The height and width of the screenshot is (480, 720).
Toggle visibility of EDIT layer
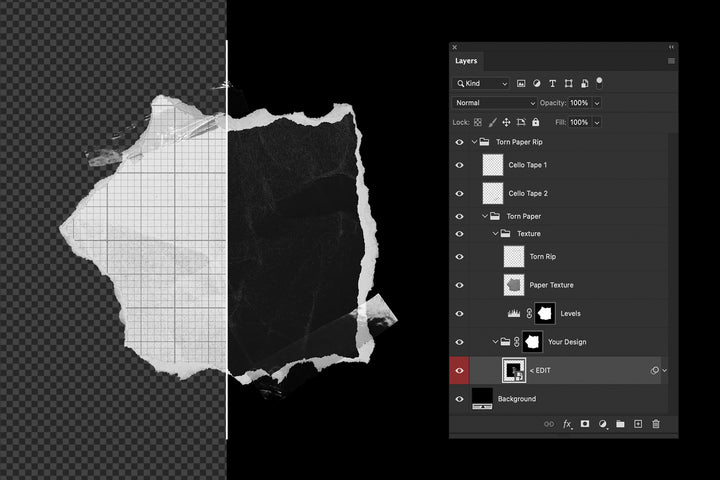pyautogui.click(x=459, y=371)
